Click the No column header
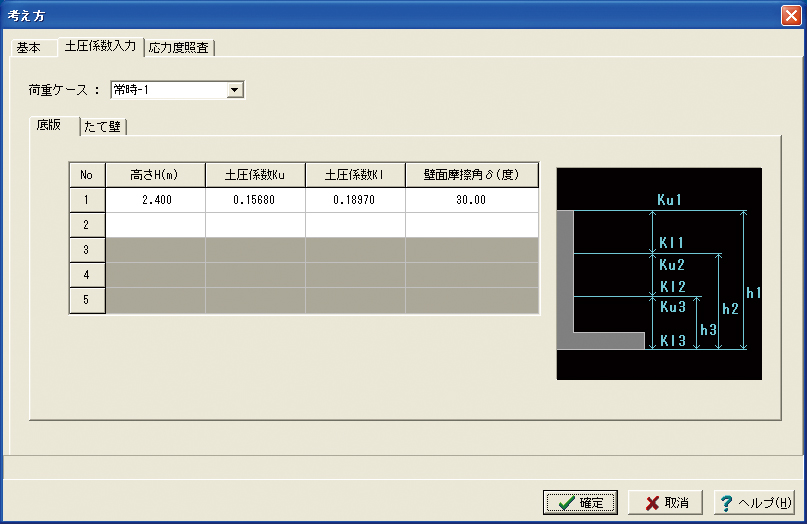 tap(87, 175)
